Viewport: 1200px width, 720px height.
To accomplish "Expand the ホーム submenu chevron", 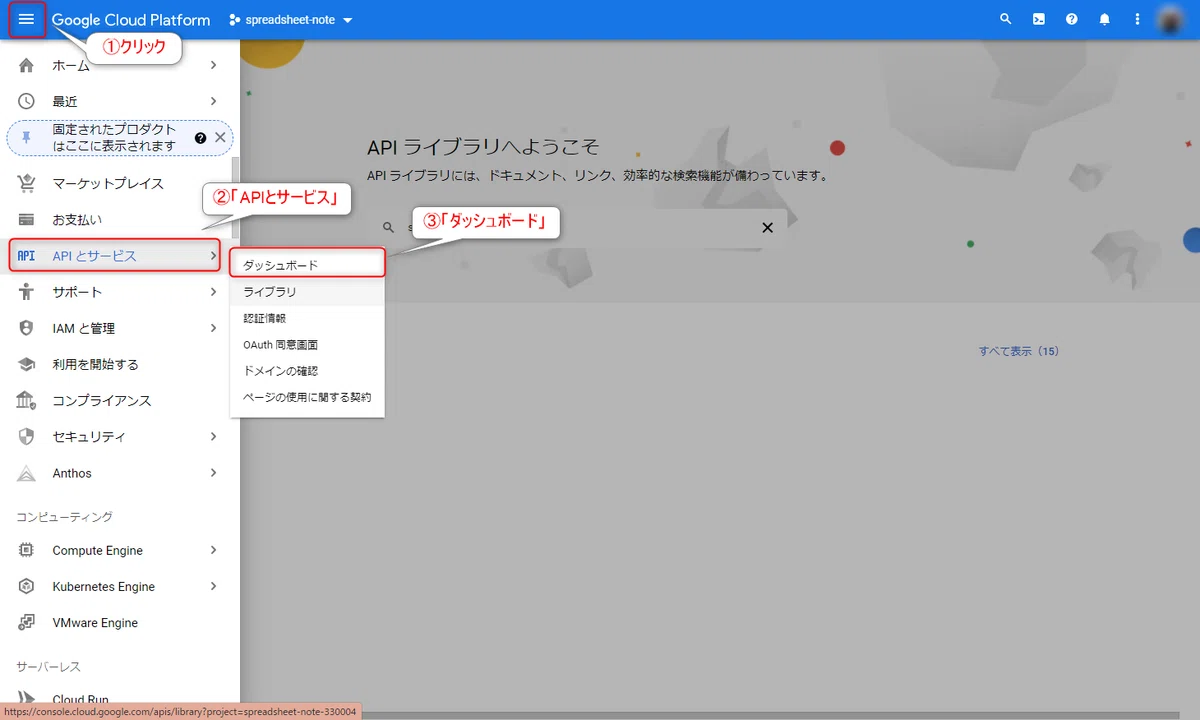I will tap(213, 66).
